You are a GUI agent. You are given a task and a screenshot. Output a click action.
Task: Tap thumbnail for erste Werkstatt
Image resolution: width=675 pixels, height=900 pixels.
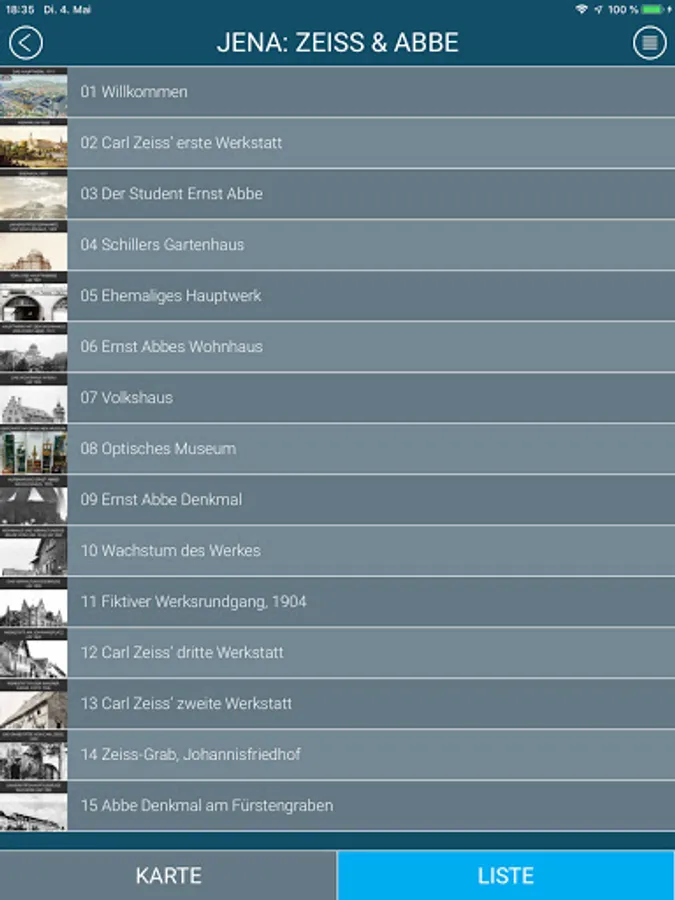(33, 143)
